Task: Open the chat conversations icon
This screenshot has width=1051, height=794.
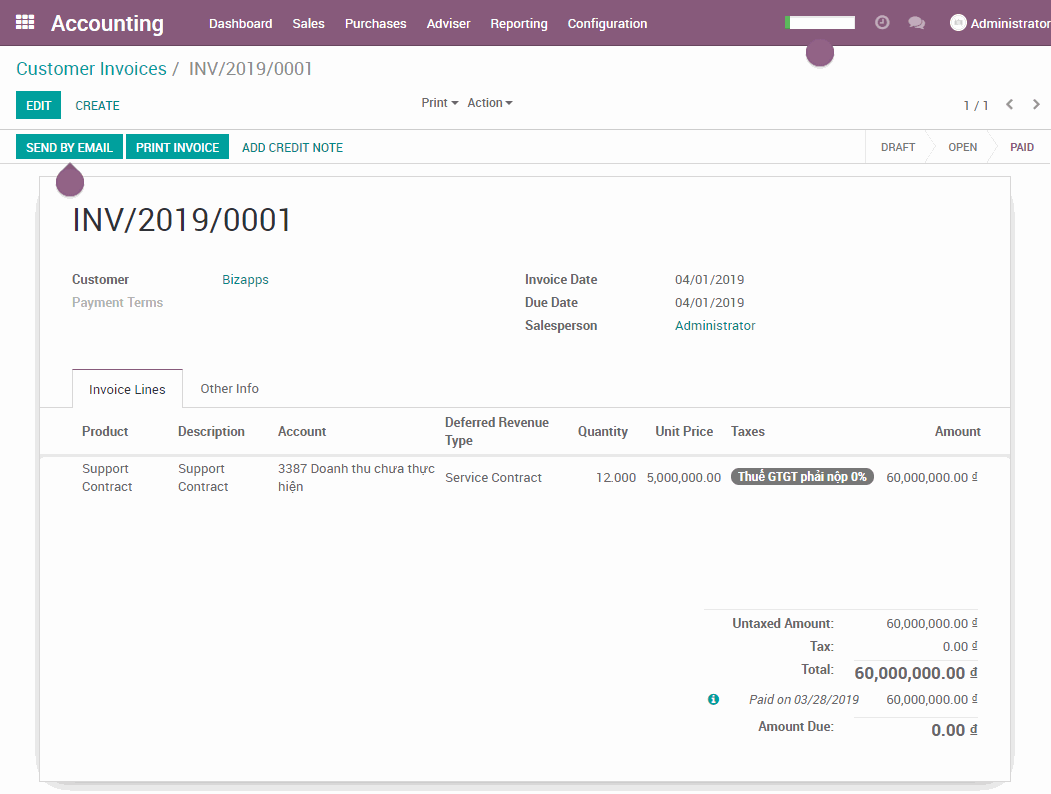Action: 916,23
